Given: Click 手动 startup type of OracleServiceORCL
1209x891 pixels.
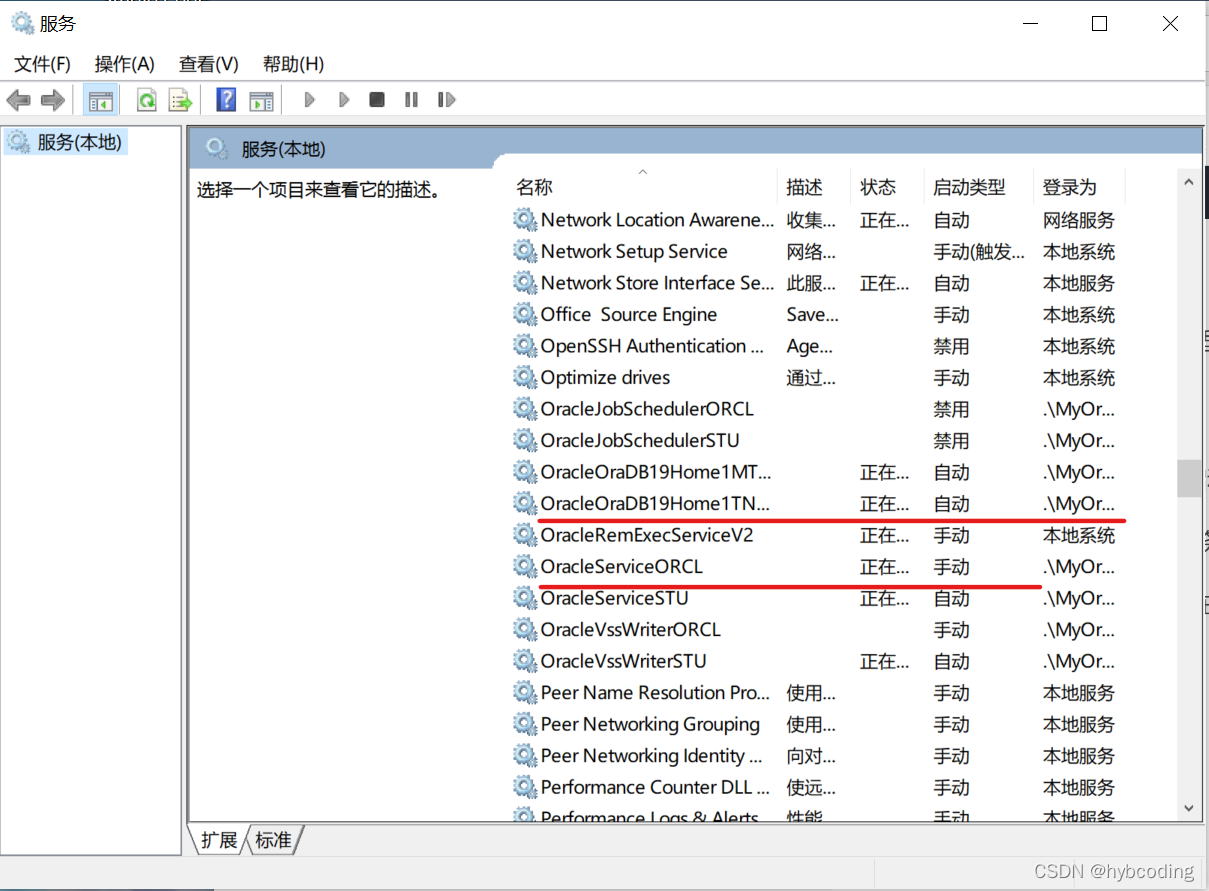Looking at the screenshot, I should [x=952, y=566].
